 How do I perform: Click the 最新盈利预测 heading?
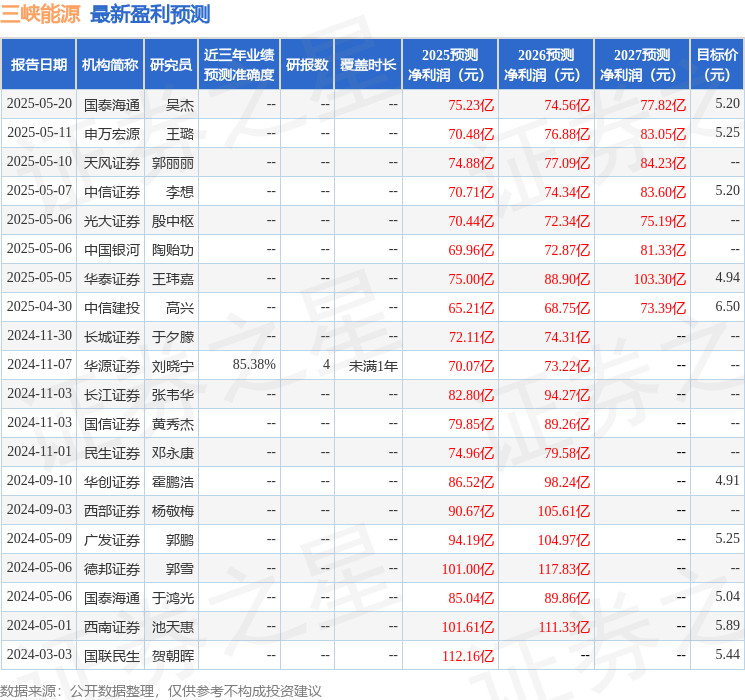point(150,14)
